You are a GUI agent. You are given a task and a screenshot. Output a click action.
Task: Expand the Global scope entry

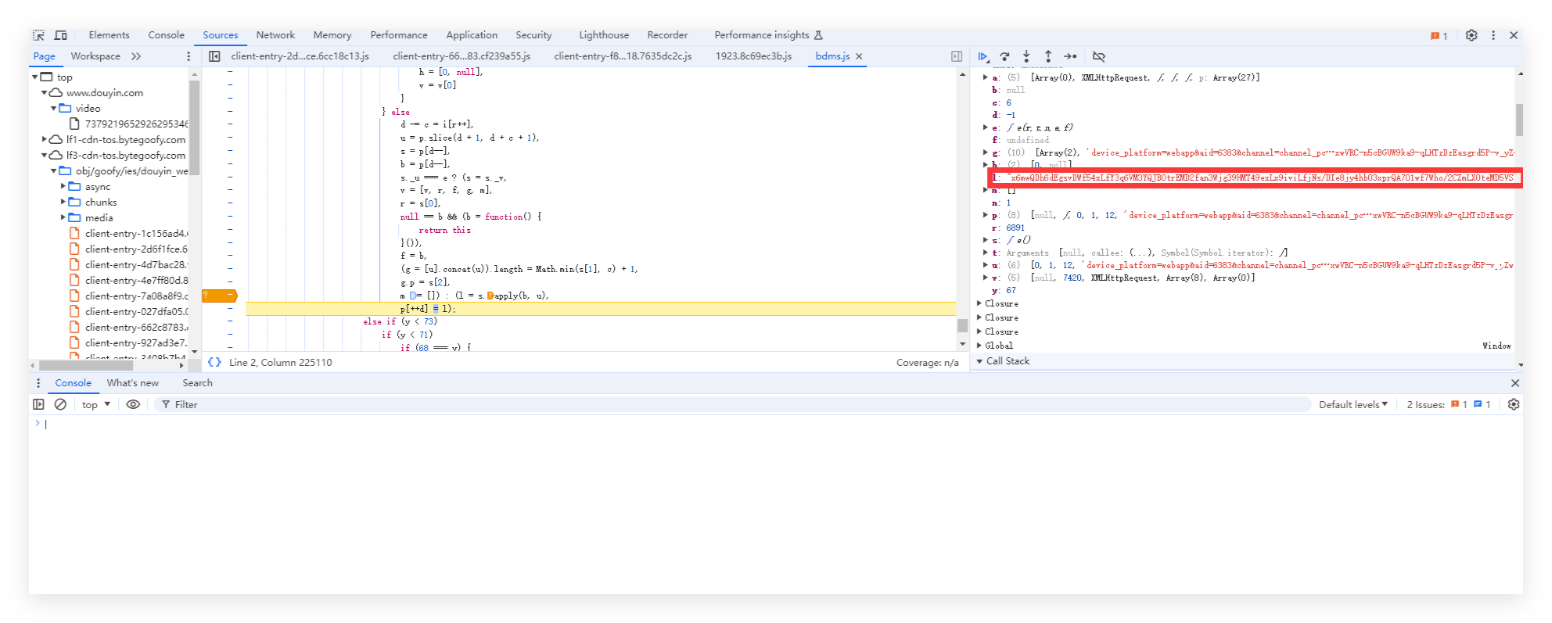(980, 345)
